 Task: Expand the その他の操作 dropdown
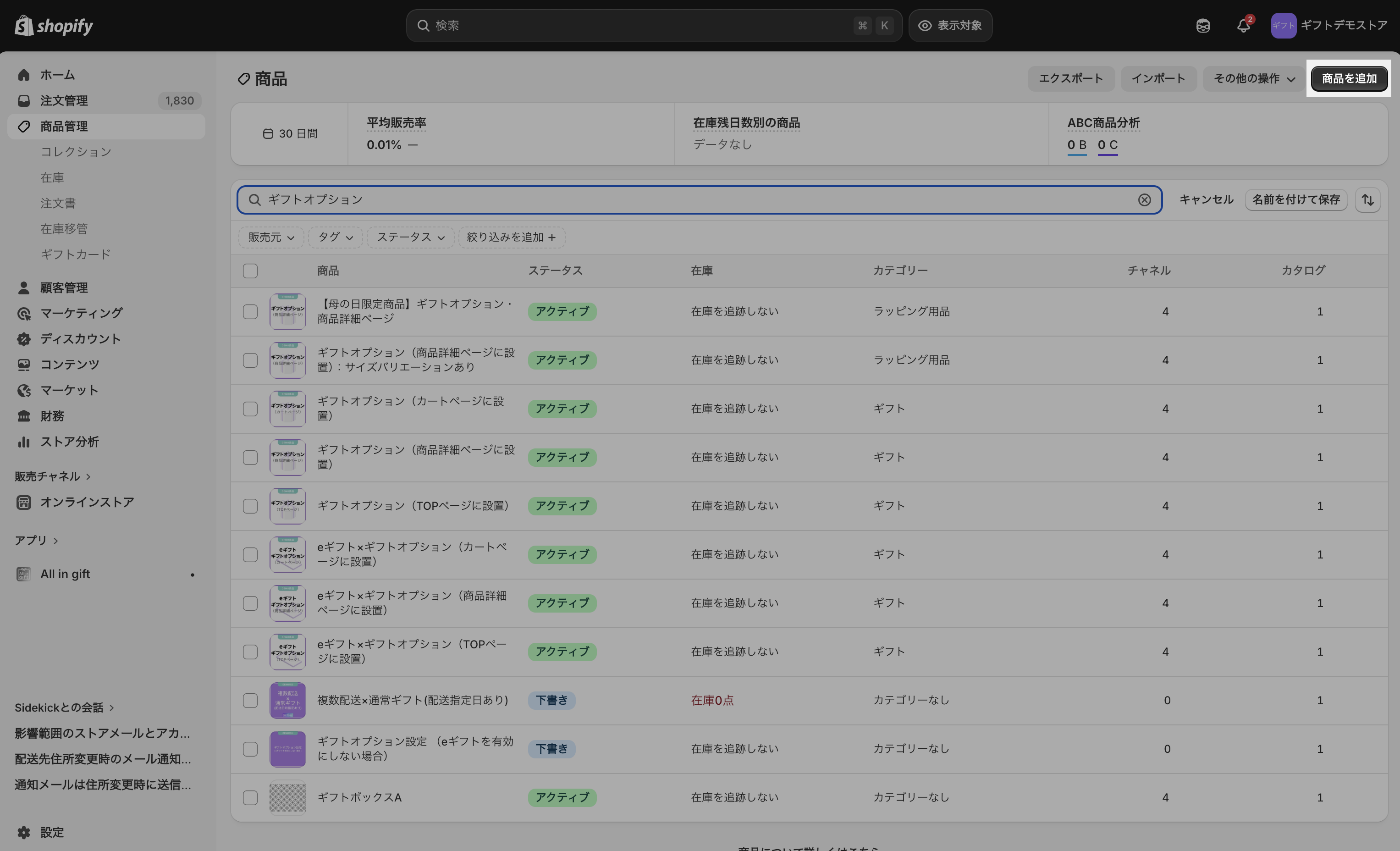point(1254,78)
